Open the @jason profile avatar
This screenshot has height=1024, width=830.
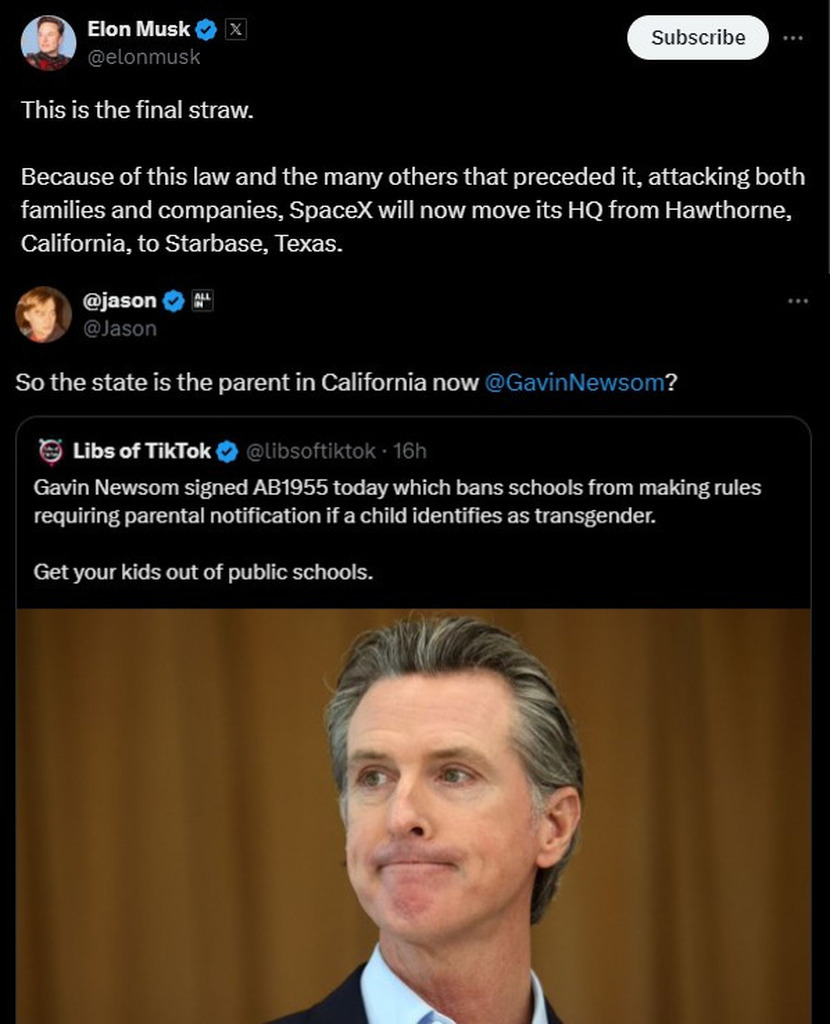click(x=44, y=314)
